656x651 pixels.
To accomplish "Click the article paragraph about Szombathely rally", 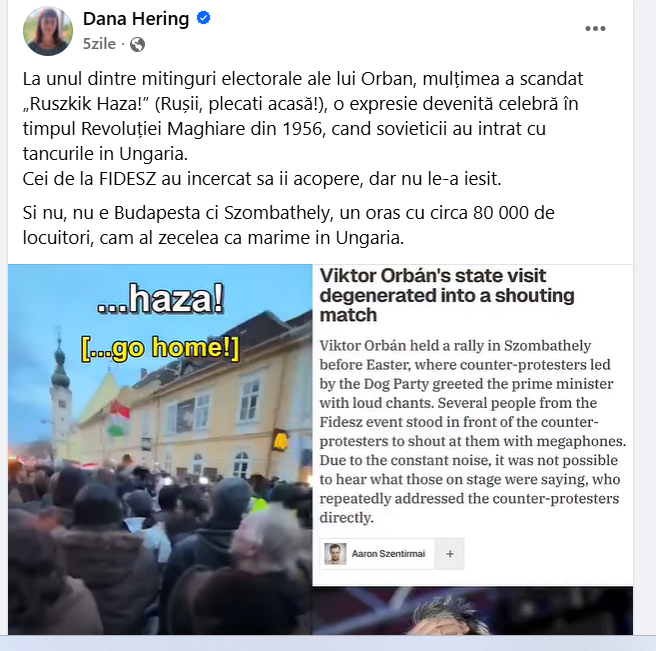I will tap(473, 431).
